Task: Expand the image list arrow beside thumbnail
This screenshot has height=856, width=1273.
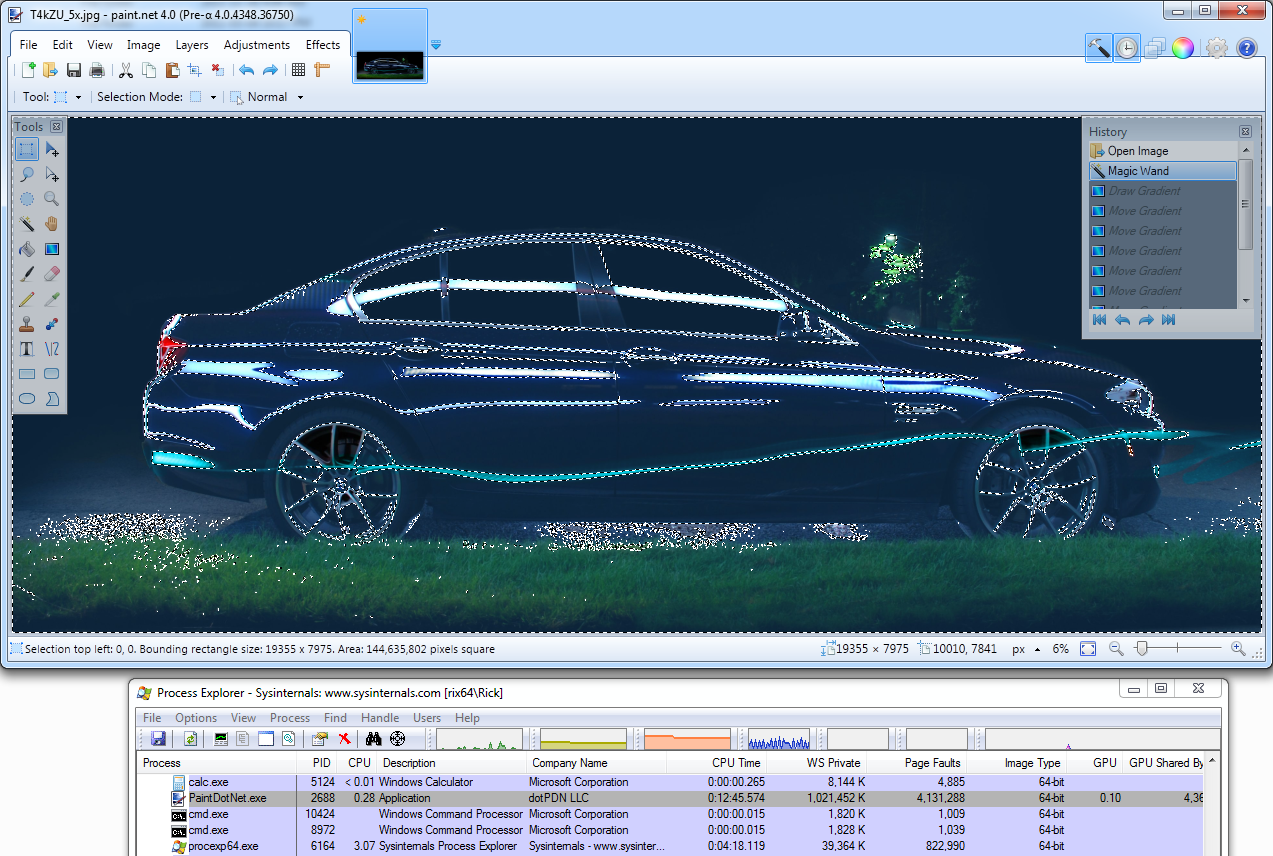Action: click(x=436, y=45)
